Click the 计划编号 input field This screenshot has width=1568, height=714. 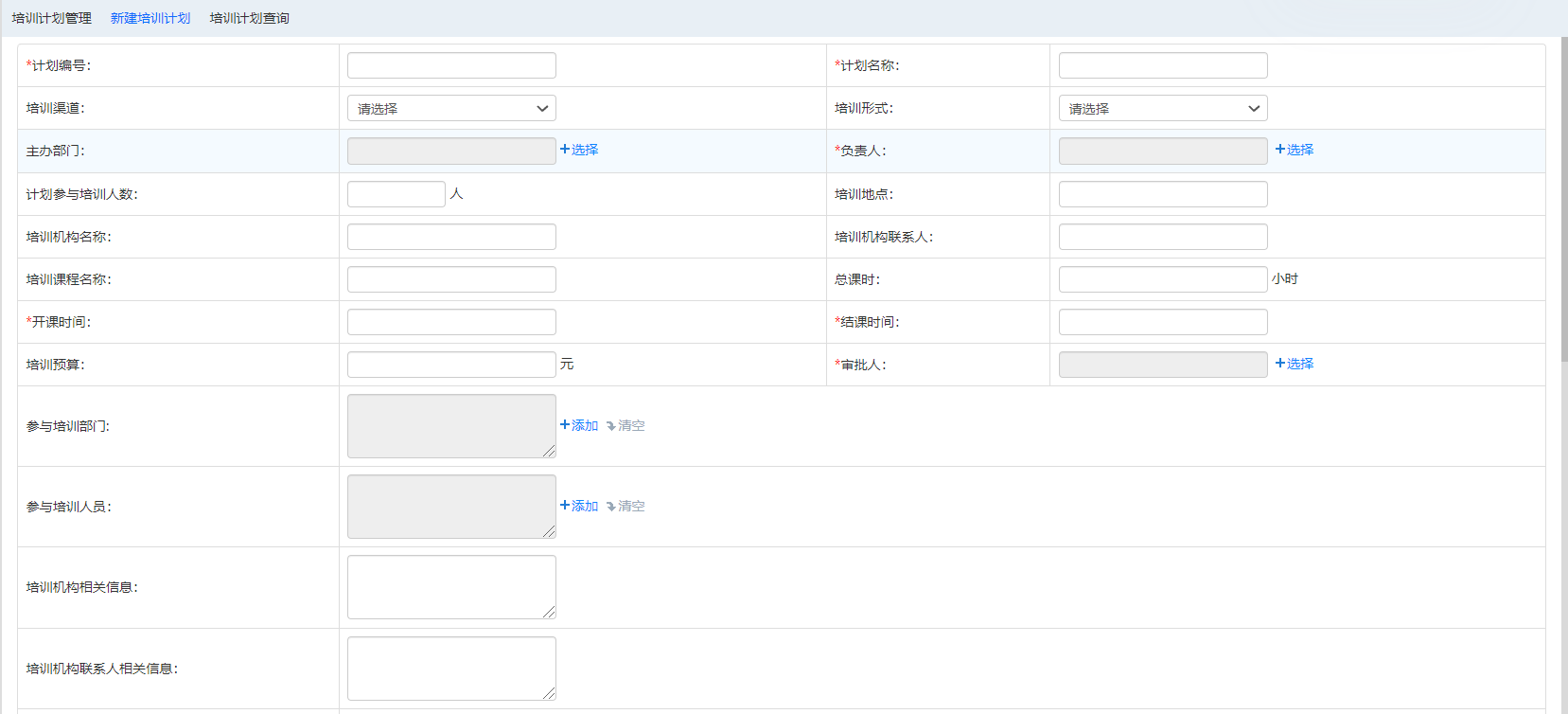pos(451,65)
